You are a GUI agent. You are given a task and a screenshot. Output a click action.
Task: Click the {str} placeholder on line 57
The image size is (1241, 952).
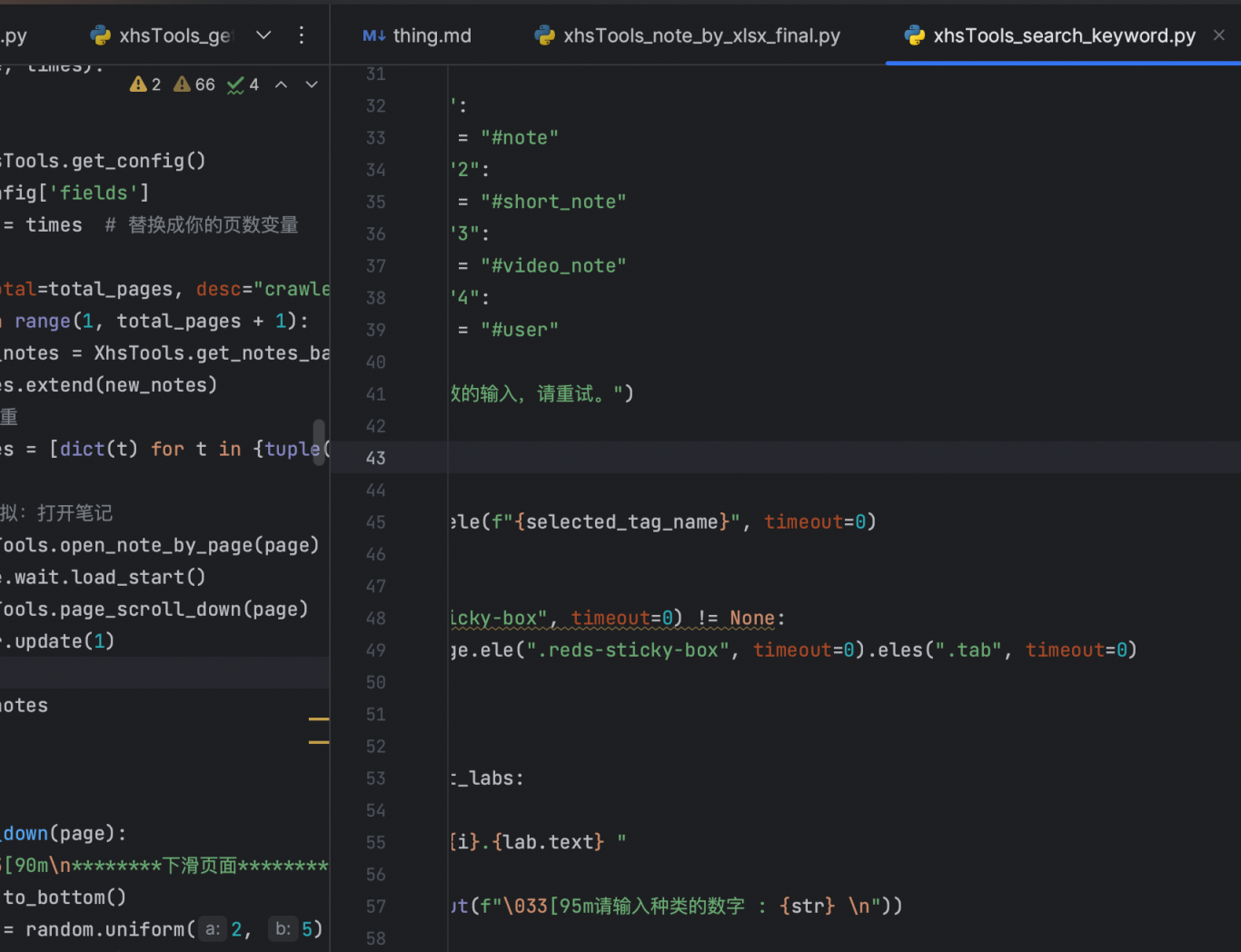pyautogui.click(x=808, y=907)
